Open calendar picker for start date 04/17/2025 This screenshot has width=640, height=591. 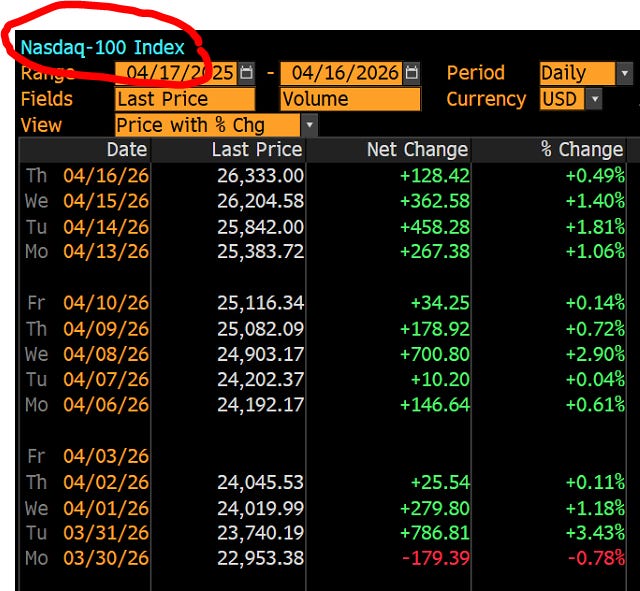246,73
